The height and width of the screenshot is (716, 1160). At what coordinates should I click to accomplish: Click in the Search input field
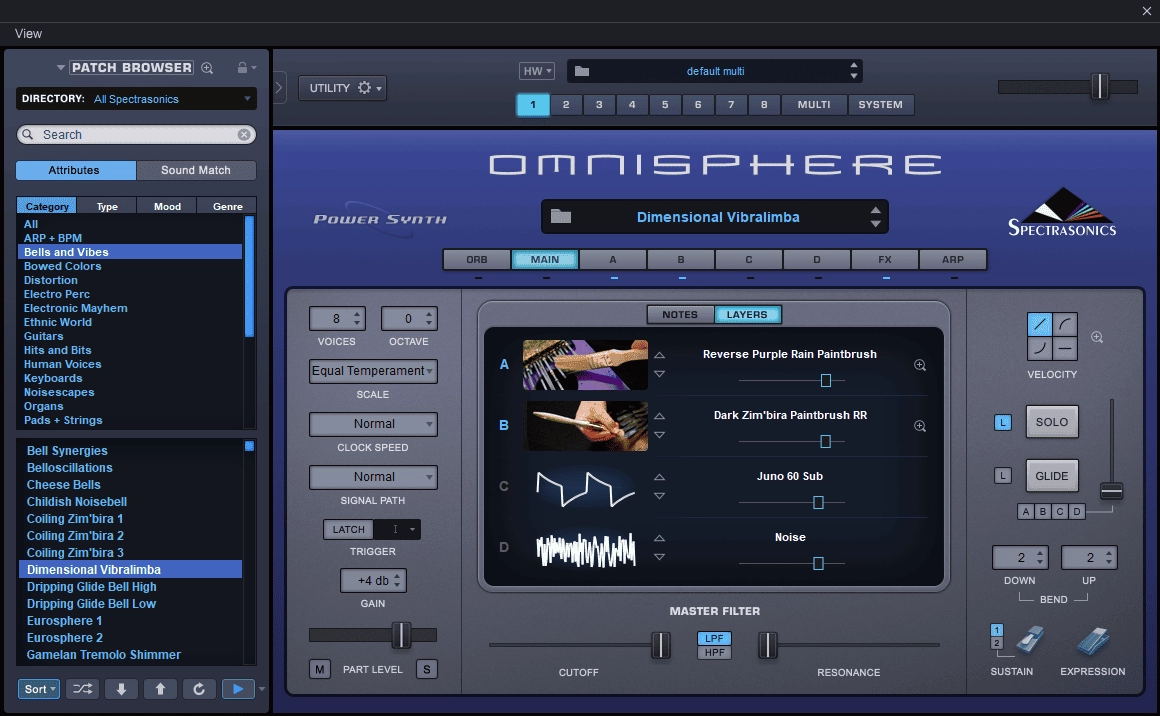pos(137,135)
